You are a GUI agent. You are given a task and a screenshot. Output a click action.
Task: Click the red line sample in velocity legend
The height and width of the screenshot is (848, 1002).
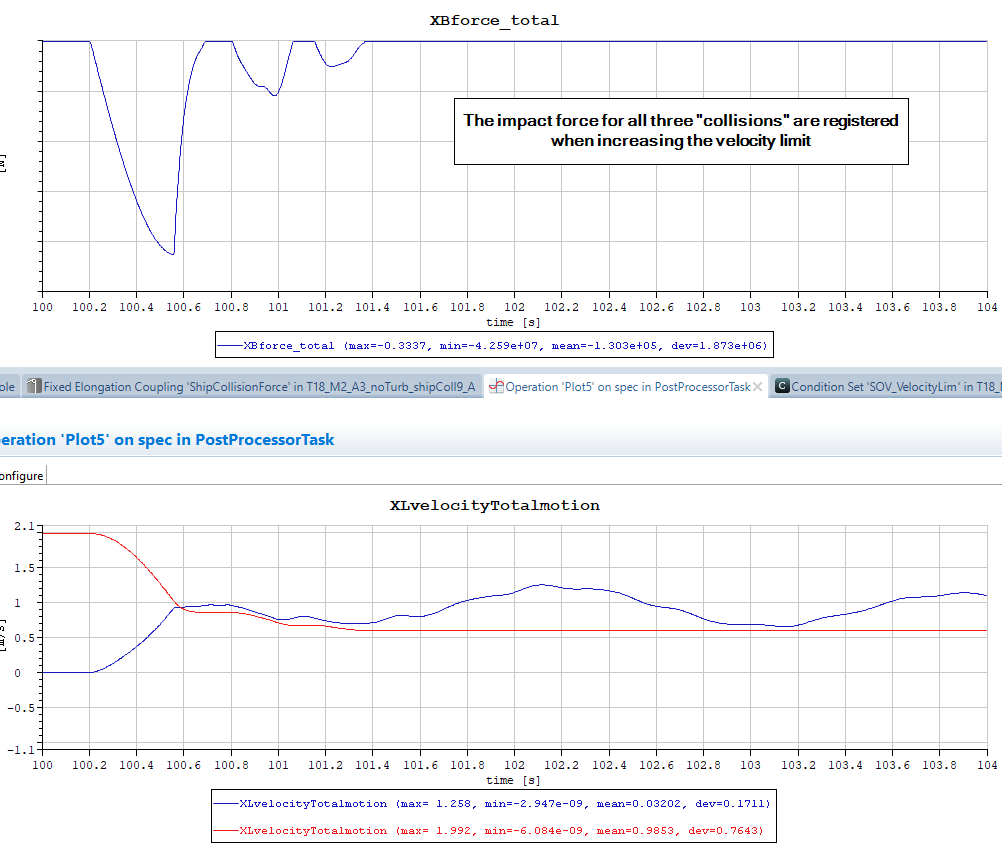point(225,830)
